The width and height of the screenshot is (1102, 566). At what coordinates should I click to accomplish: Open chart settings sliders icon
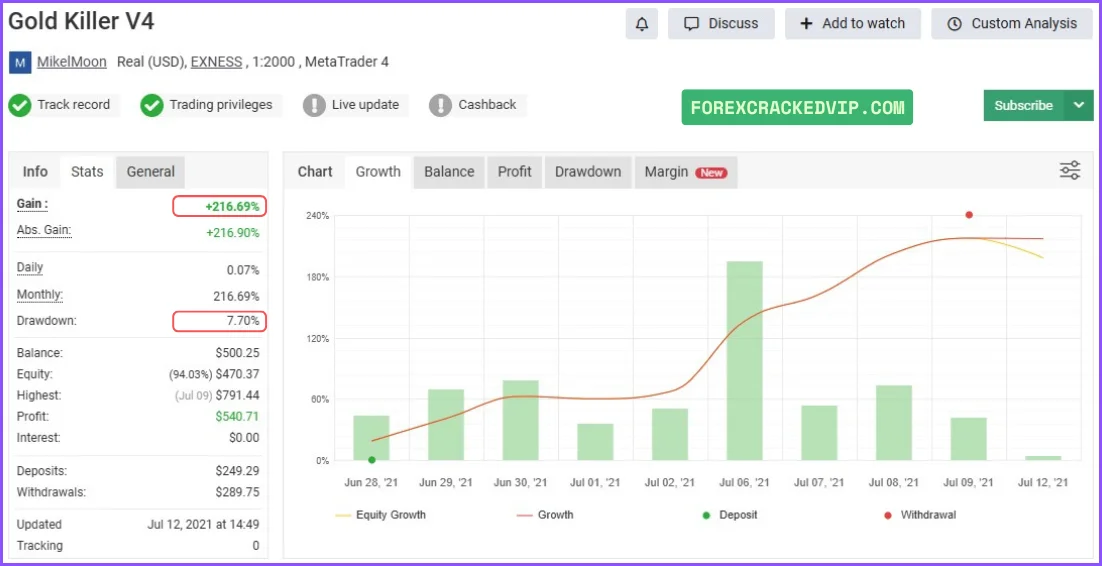[1070, 171]
